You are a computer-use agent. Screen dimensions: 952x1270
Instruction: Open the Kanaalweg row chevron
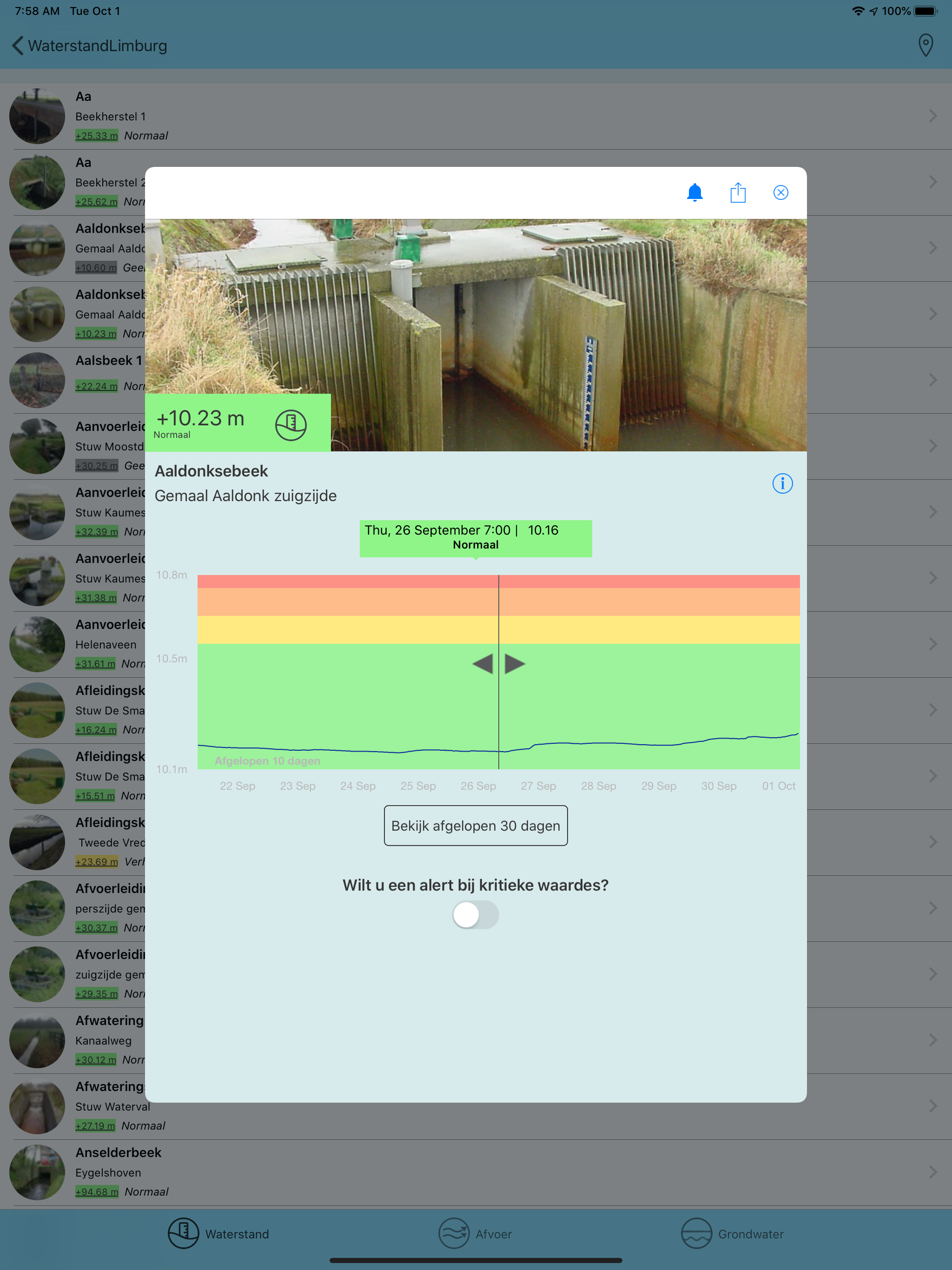pos(933,1040)
